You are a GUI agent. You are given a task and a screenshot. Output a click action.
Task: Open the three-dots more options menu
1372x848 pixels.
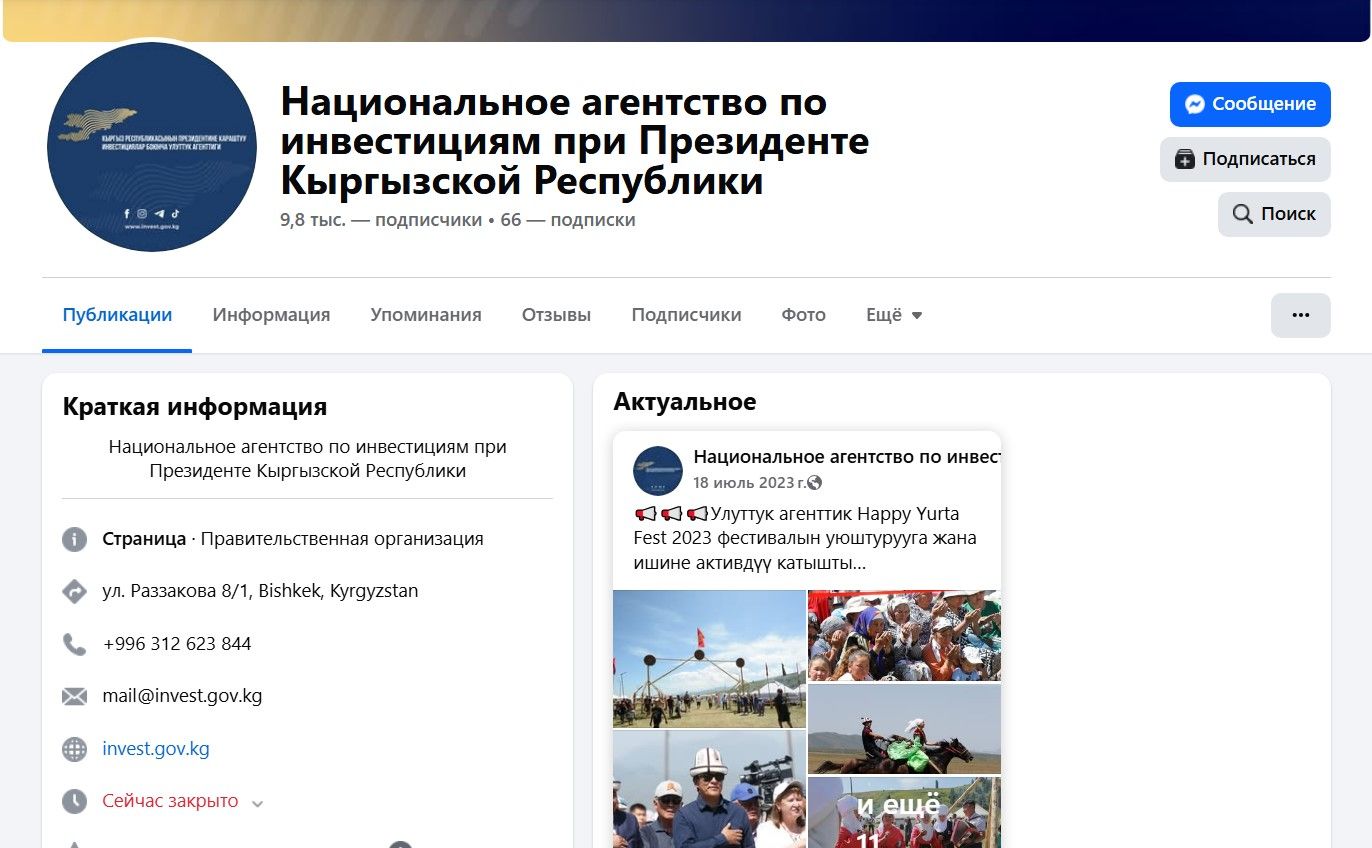(x=1300, y=315)
